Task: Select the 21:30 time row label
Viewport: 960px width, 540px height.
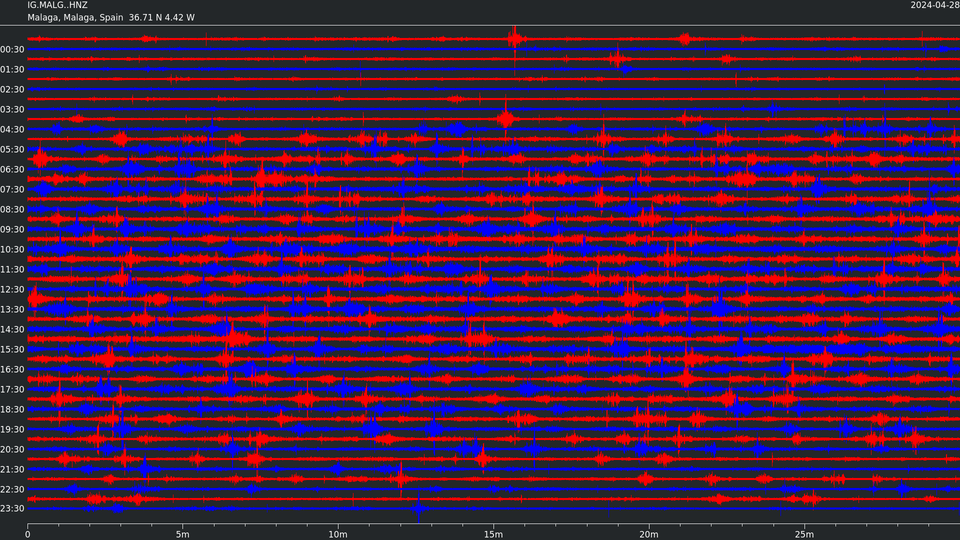Action: (x=12, y=470)
